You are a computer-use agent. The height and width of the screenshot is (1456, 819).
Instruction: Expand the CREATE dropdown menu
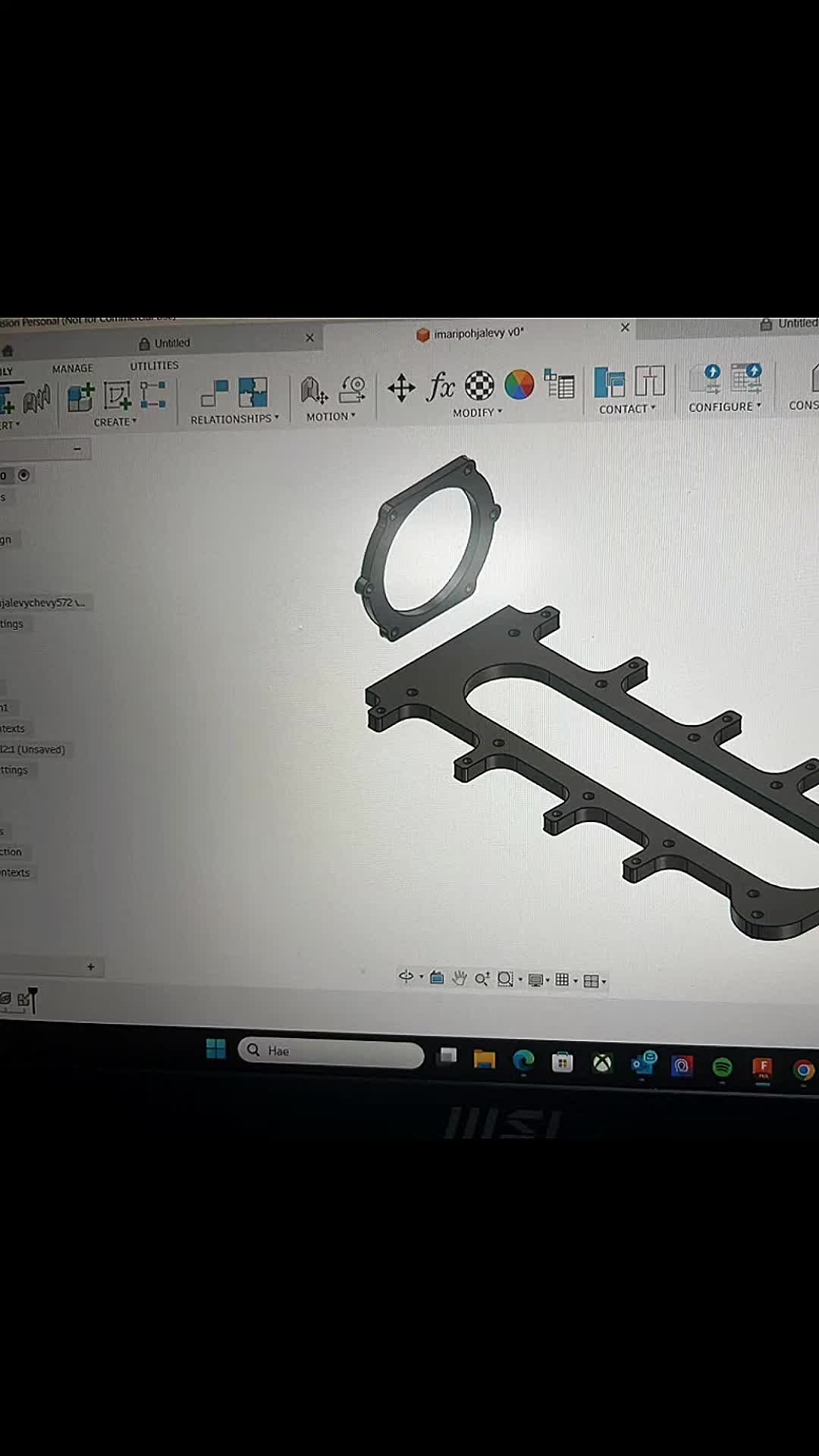(115, 422)
